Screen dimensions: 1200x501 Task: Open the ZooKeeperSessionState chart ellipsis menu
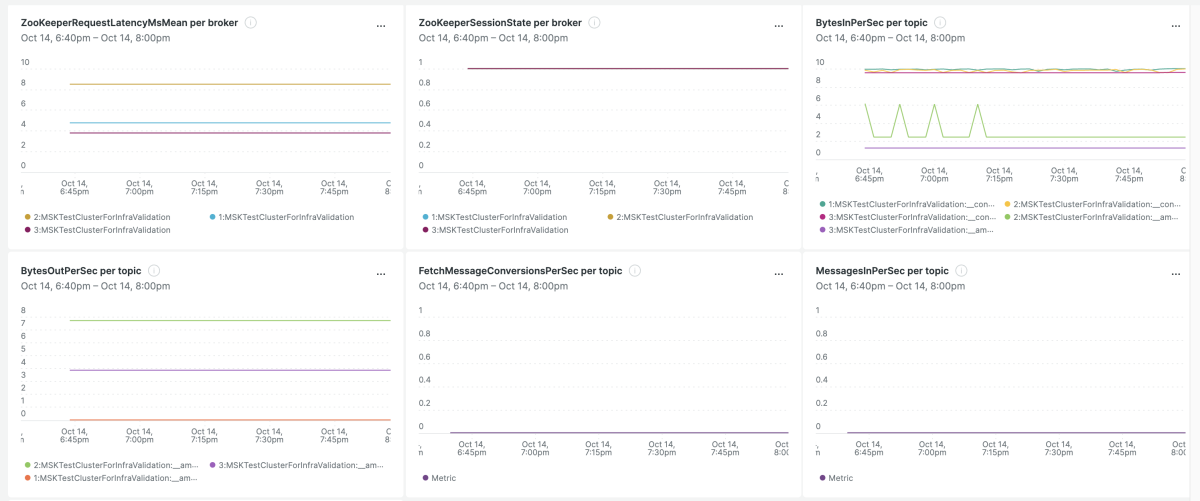click(x=779, y=26)
